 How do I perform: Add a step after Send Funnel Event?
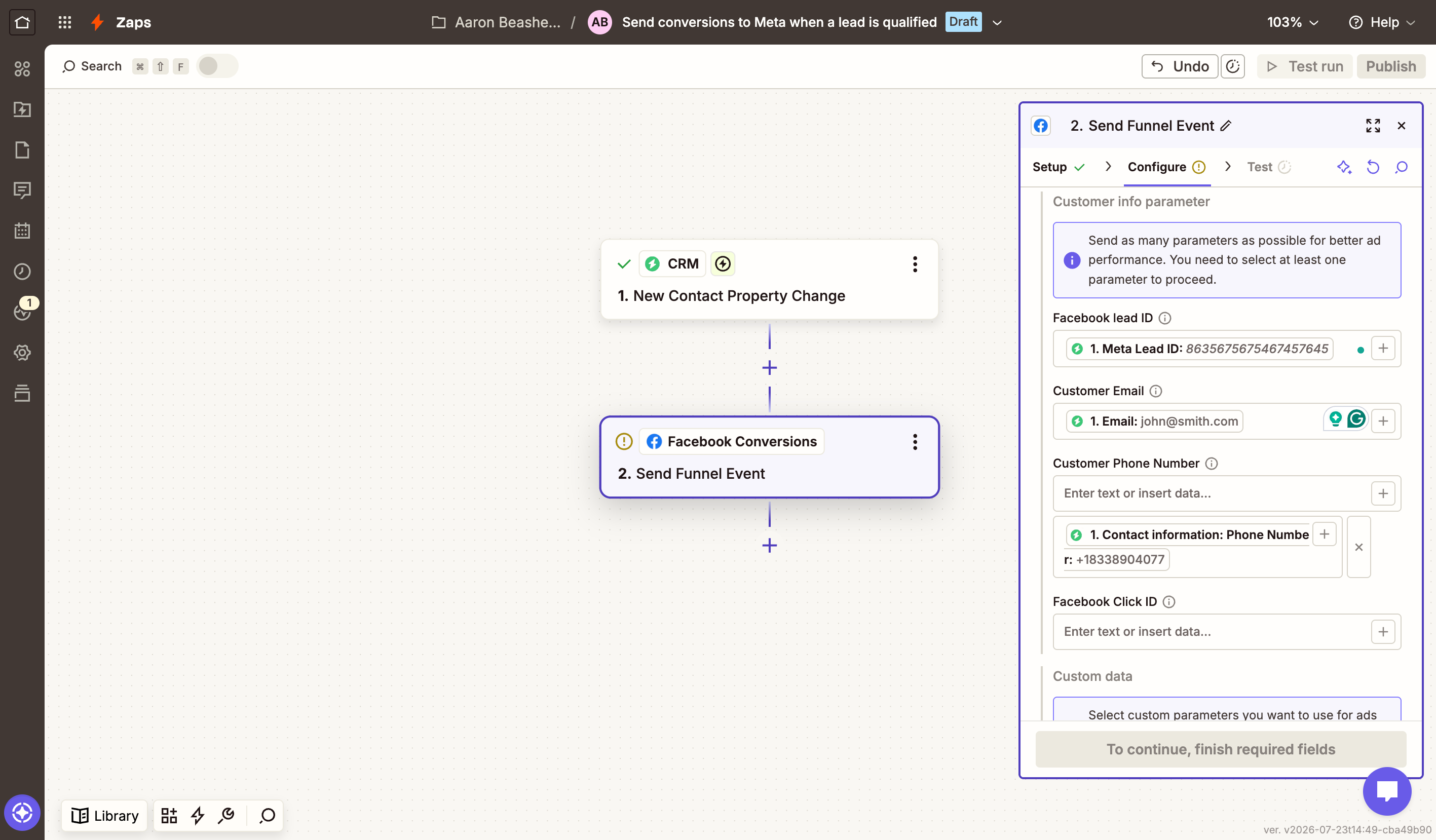coord(769,545)
